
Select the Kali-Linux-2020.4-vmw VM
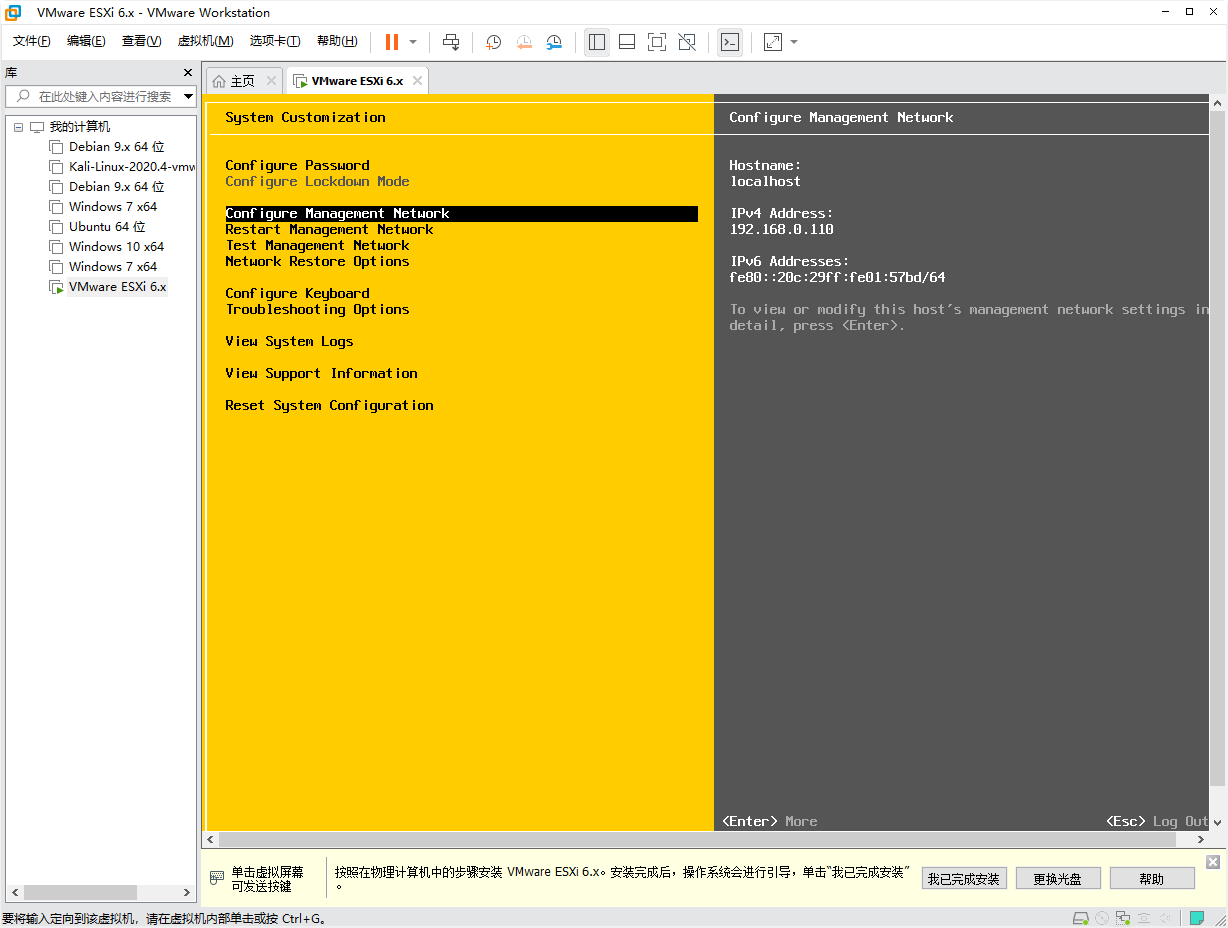tap(131, 167)
